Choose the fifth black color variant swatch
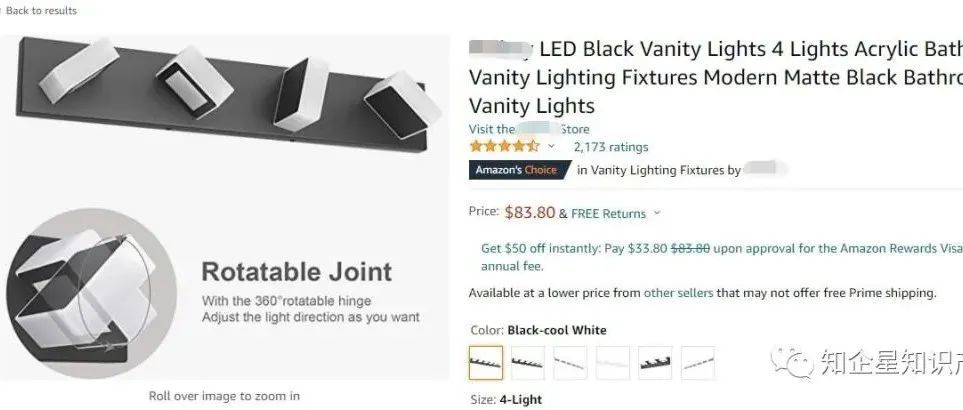This screenshot has width=963, height=410. tap(655, 362)
